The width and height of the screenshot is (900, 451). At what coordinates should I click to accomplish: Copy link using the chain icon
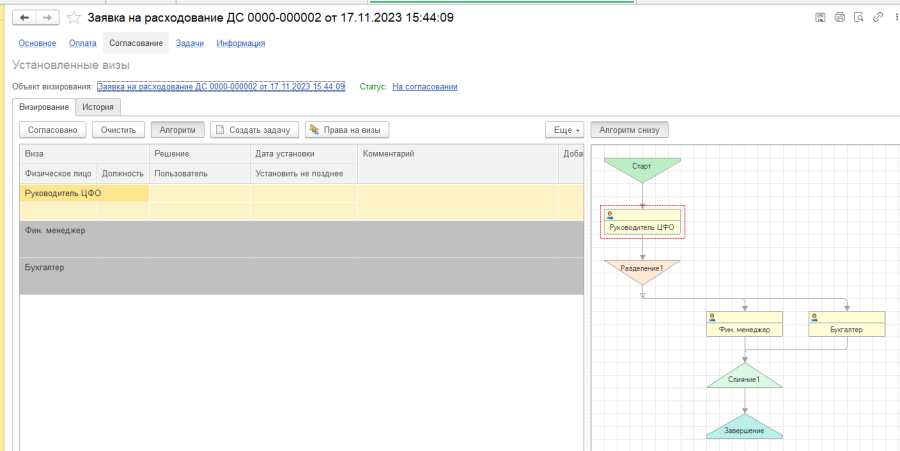pos(878,17)
